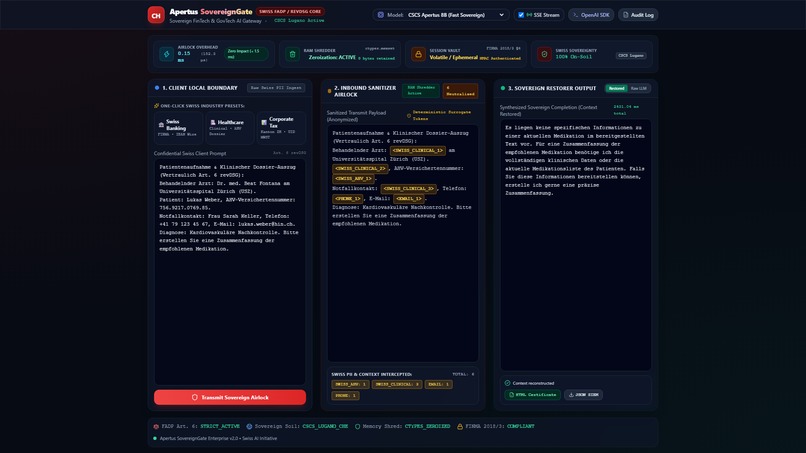806x453 pixels.
Task: Click the PHONE_1 token in payload
Action: (347, 198)
